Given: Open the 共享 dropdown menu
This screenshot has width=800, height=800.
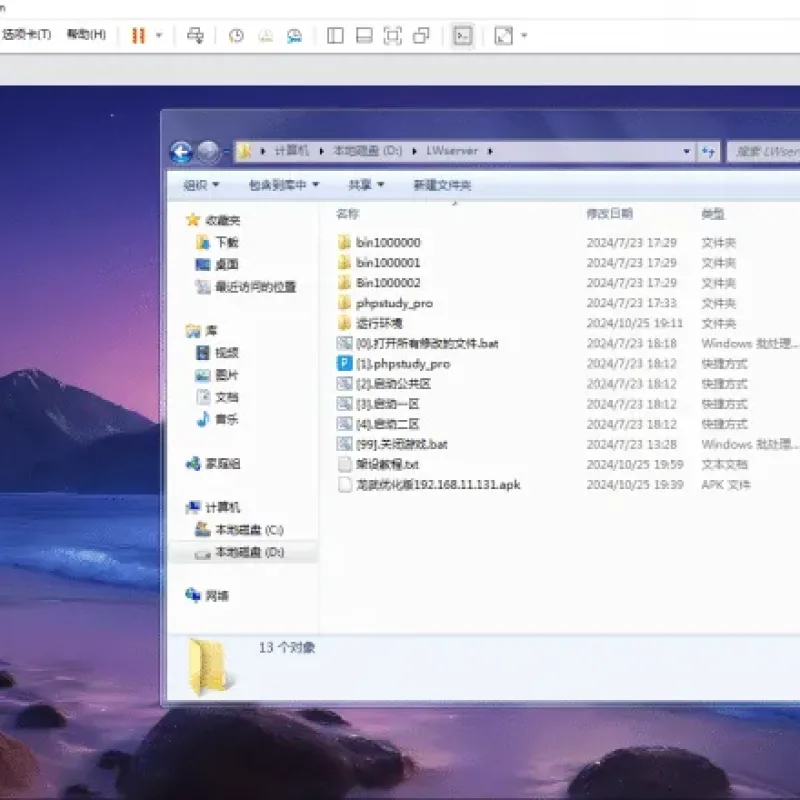Looking at the screenshot, I should (x=366, y=185).
